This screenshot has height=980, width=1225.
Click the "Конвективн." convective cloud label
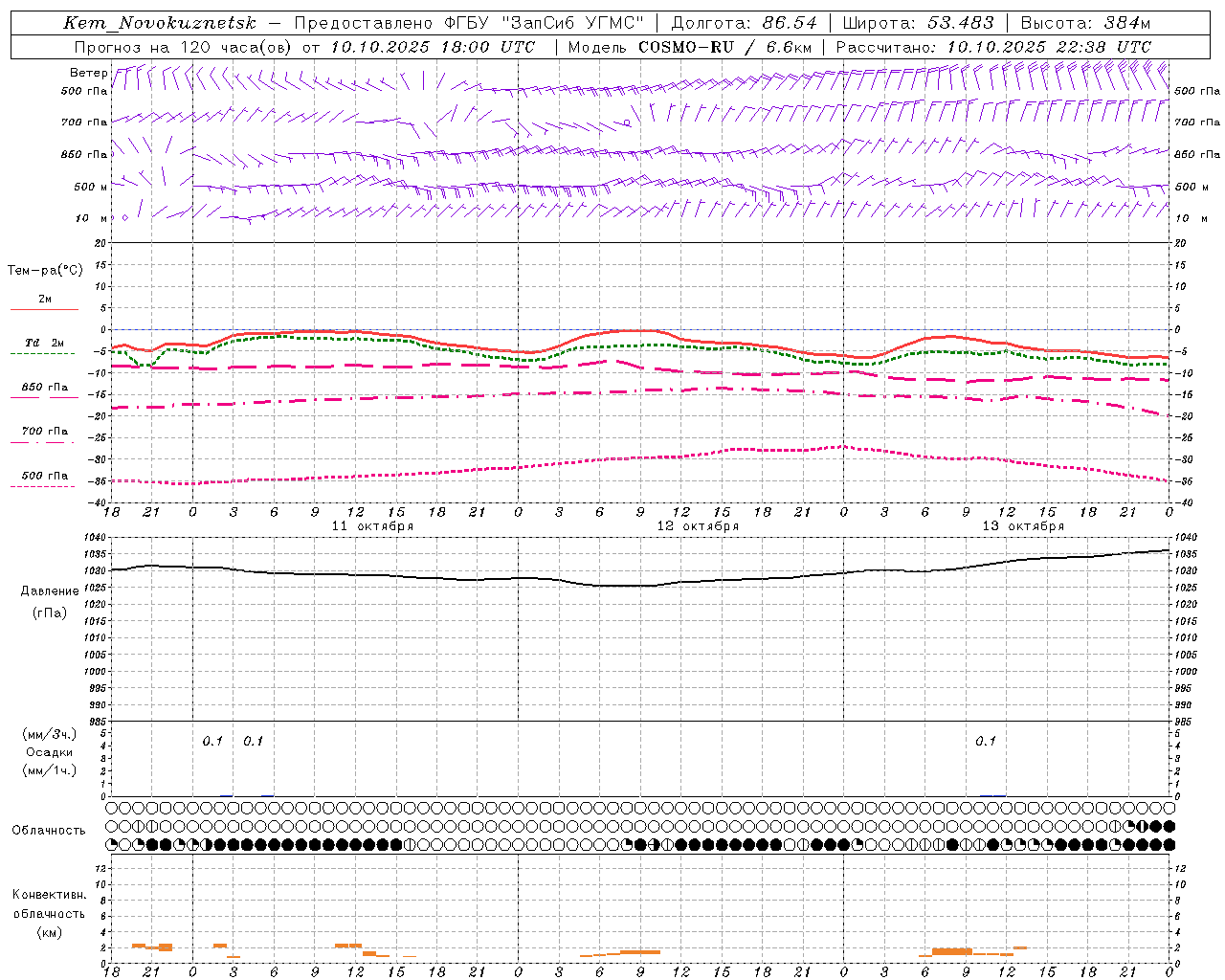49,895
